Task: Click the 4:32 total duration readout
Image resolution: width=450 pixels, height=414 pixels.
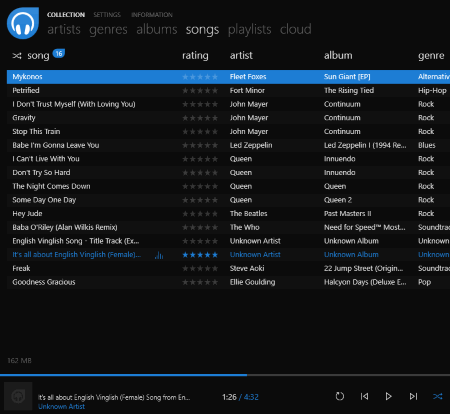Action: [x=251, y=397]
